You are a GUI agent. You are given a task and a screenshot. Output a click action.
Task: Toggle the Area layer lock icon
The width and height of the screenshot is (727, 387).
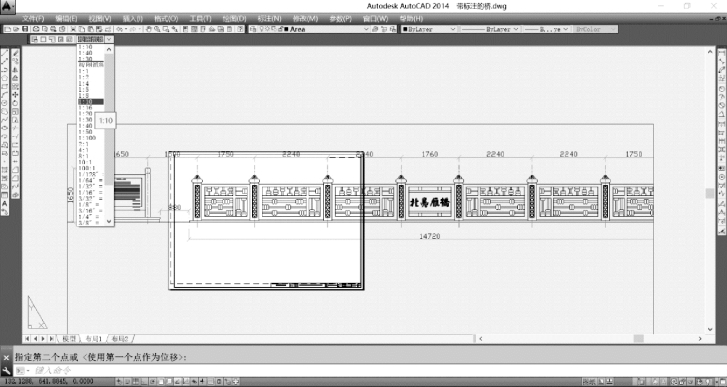point(280,29)
